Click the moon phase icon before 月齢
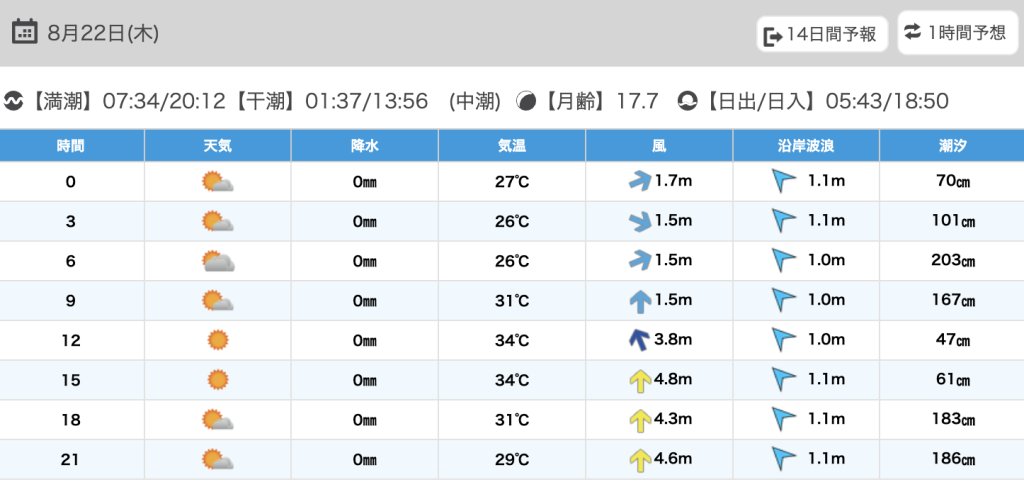This screenshot has height=482, width=1024. [x=526, y=101]
